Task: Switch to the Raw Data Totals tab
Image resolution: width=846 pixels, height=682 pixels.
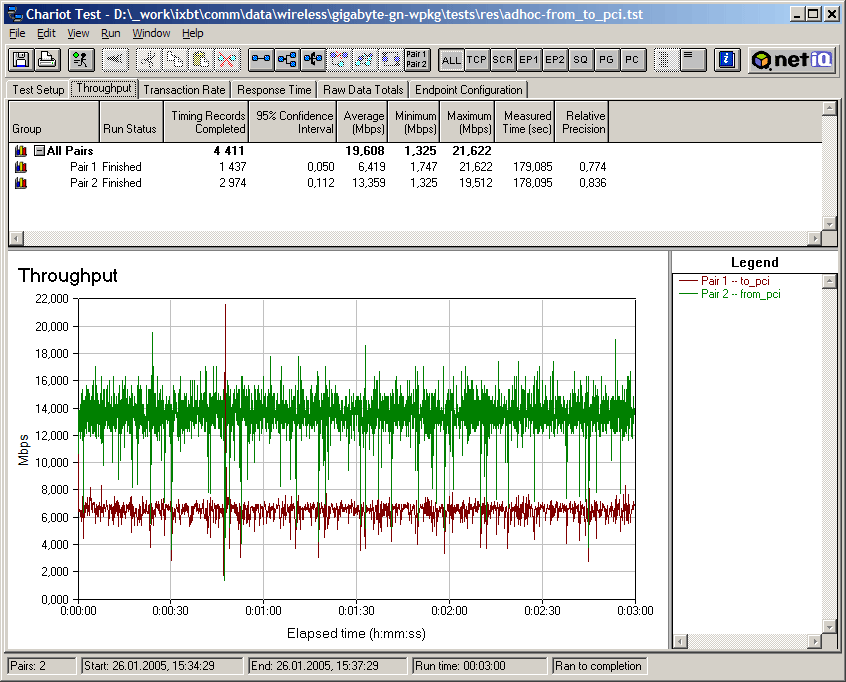Action: pos(363,90)
